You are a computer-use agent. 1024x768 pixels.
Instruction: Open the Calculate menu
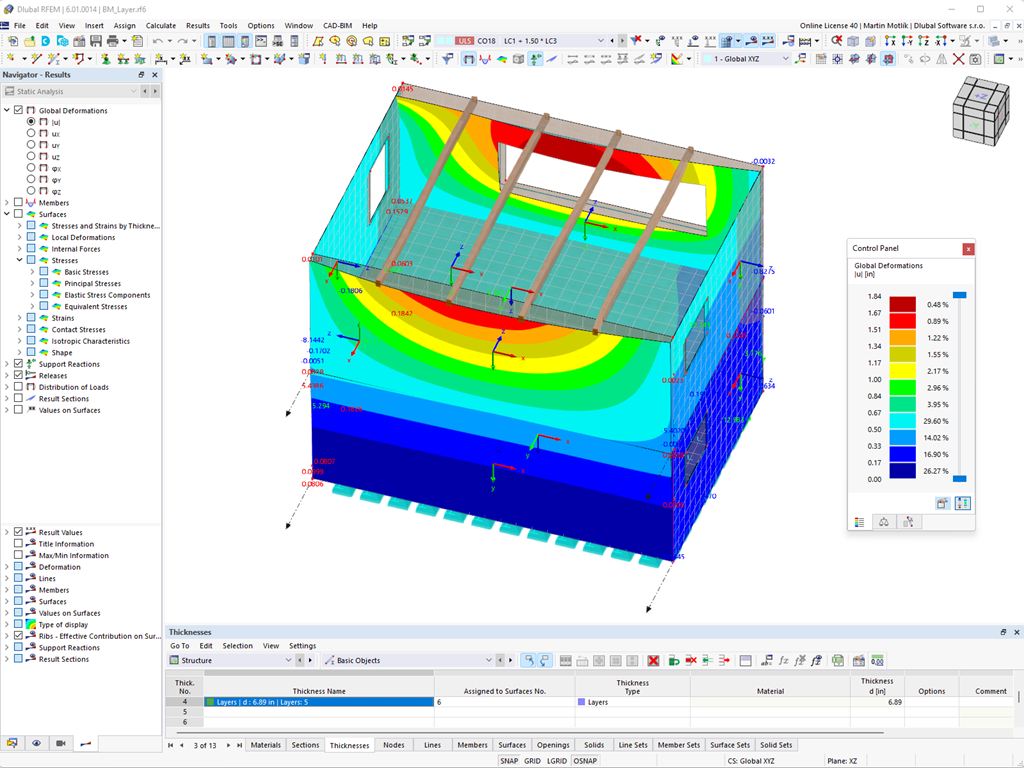point(161,25)
